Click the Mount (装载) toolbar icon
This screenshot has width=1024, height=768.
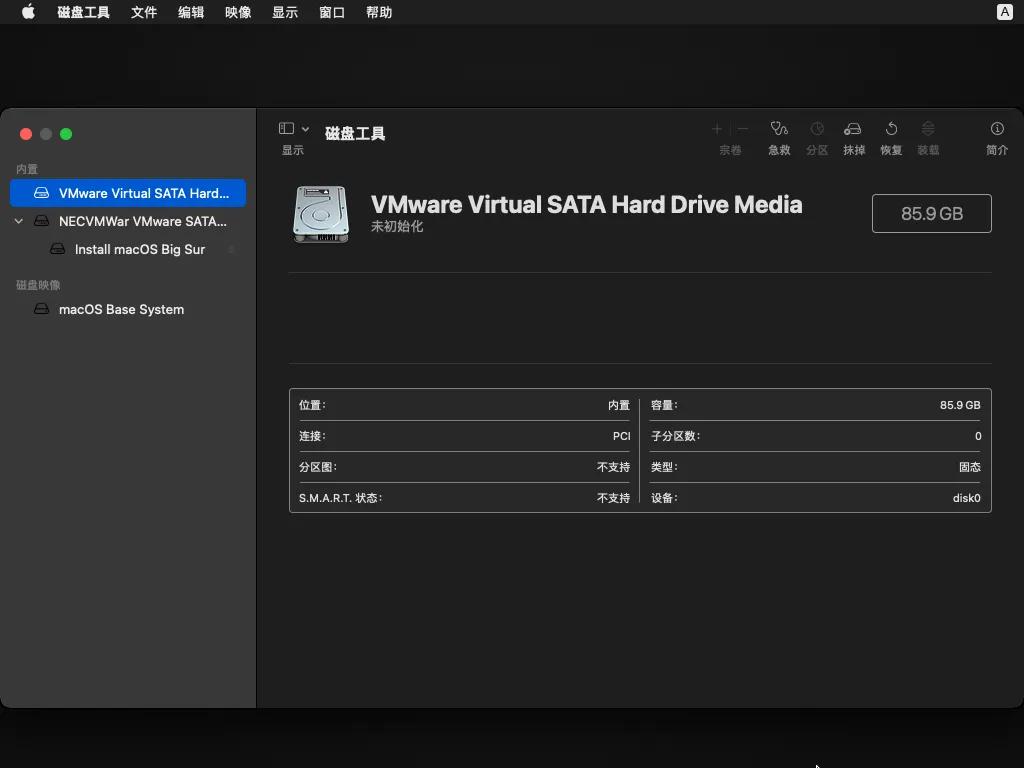[x=928, y=129]
